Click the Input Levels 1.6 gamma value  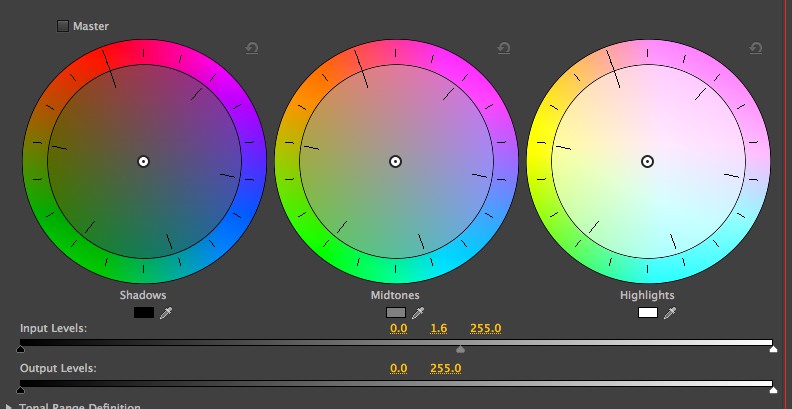[x=438, y=329]
